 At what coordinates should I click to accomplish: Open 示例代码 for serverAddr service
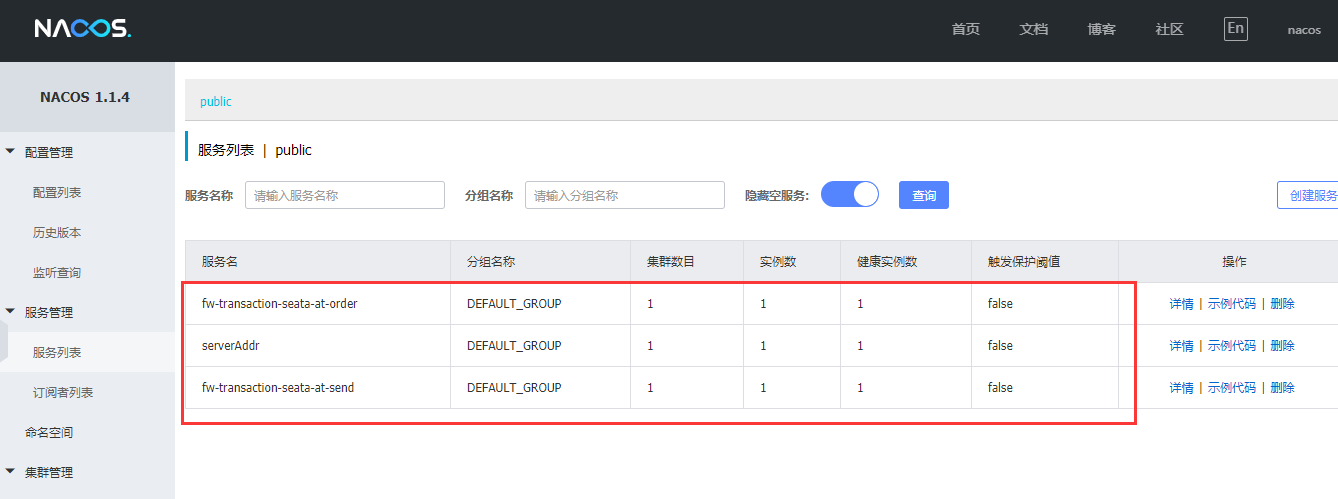pos(1231,346)
